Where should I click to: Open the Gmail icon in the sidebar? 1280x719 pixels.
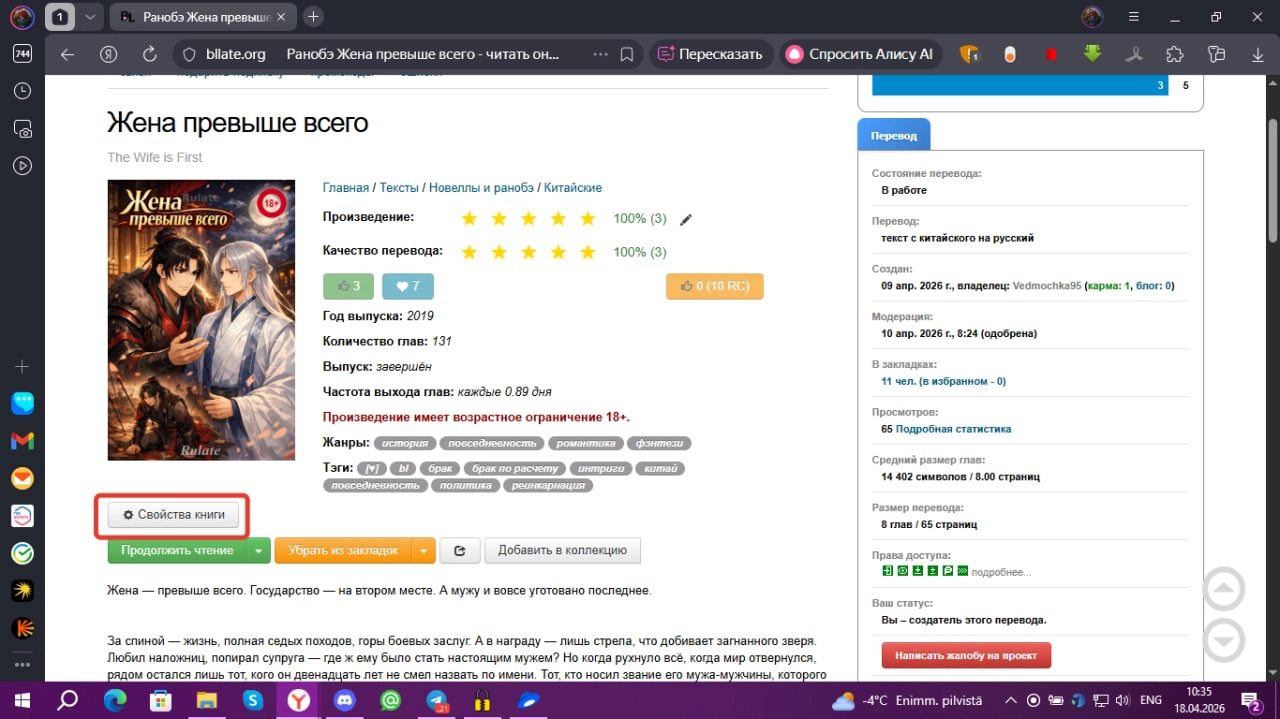22,441
